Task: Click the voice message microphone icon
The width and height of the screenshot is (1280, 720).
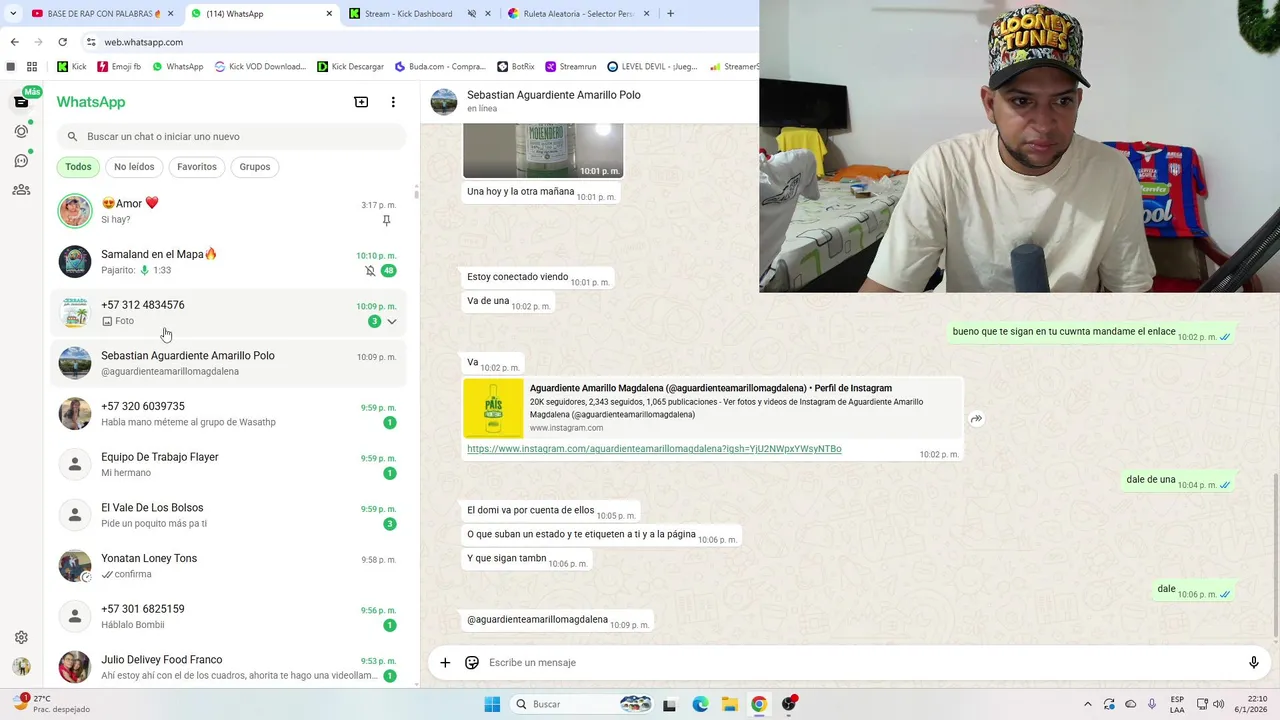Action: 1253,662
